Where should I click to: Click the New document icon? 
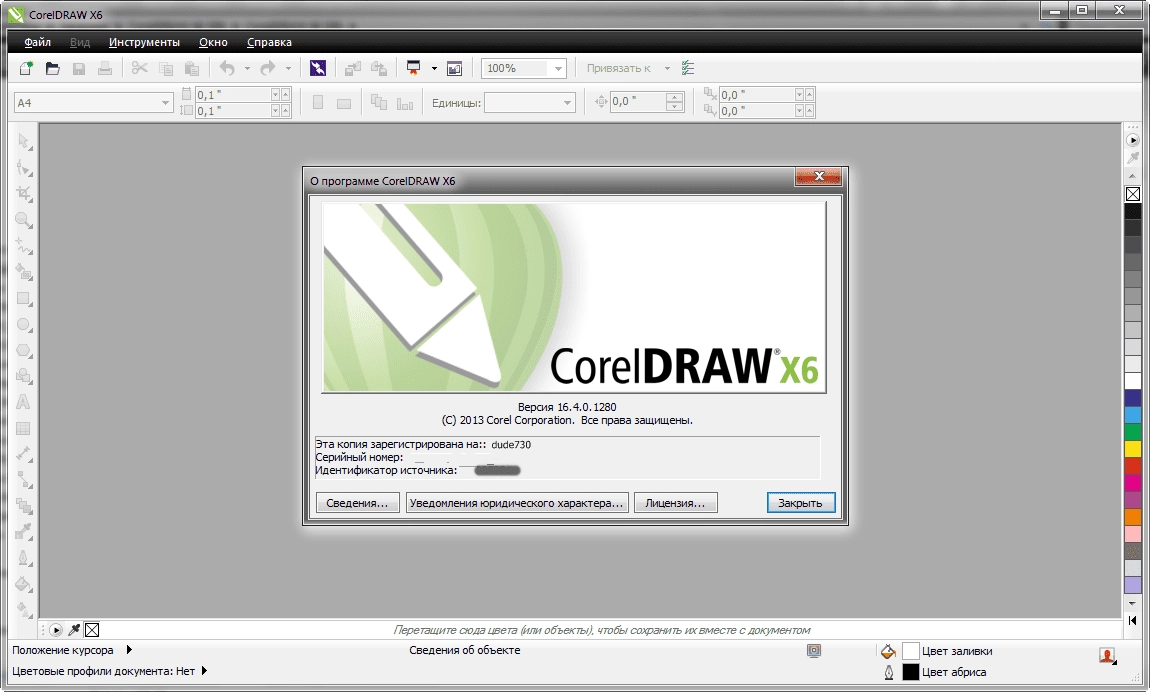[26, 68]
